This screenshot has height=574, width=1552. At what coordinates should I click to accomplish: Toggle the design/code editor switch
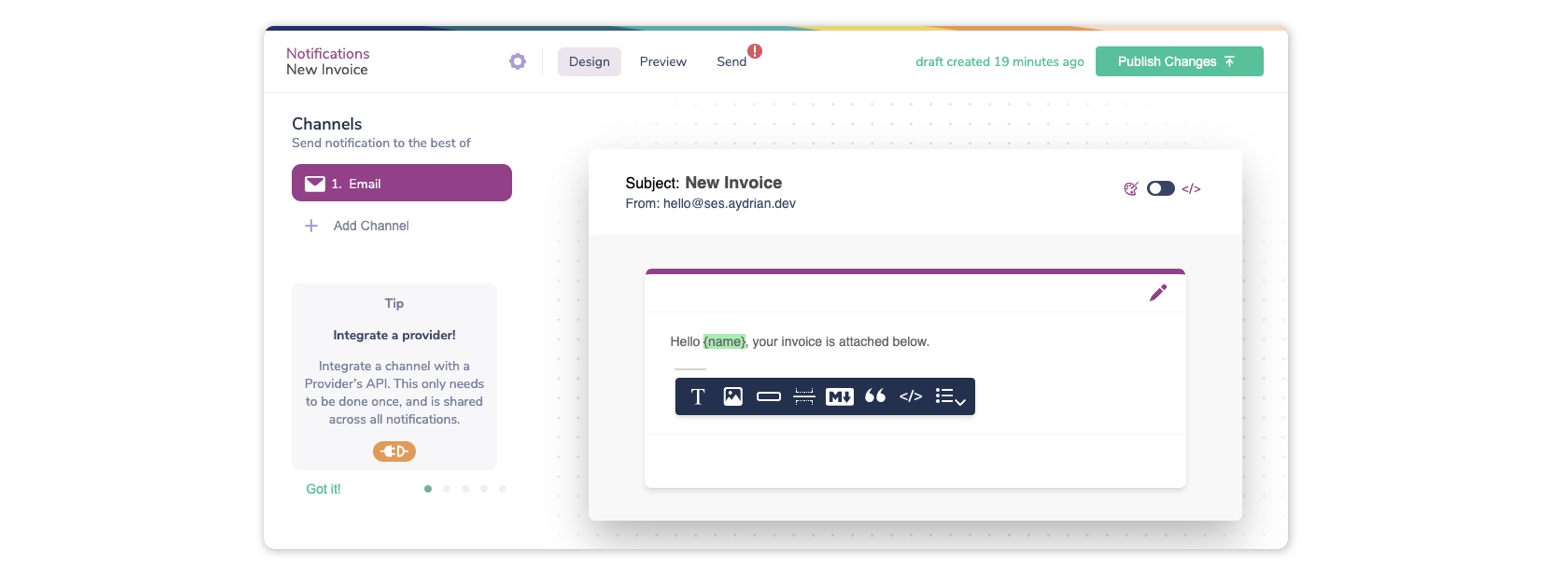tap(1160, 188)
